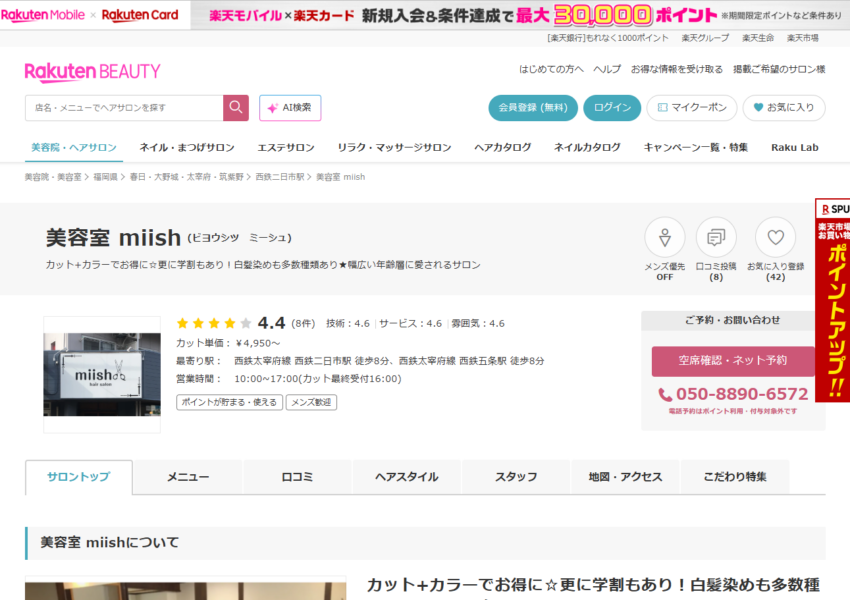Click the magnifier search button

click(236, 108)
